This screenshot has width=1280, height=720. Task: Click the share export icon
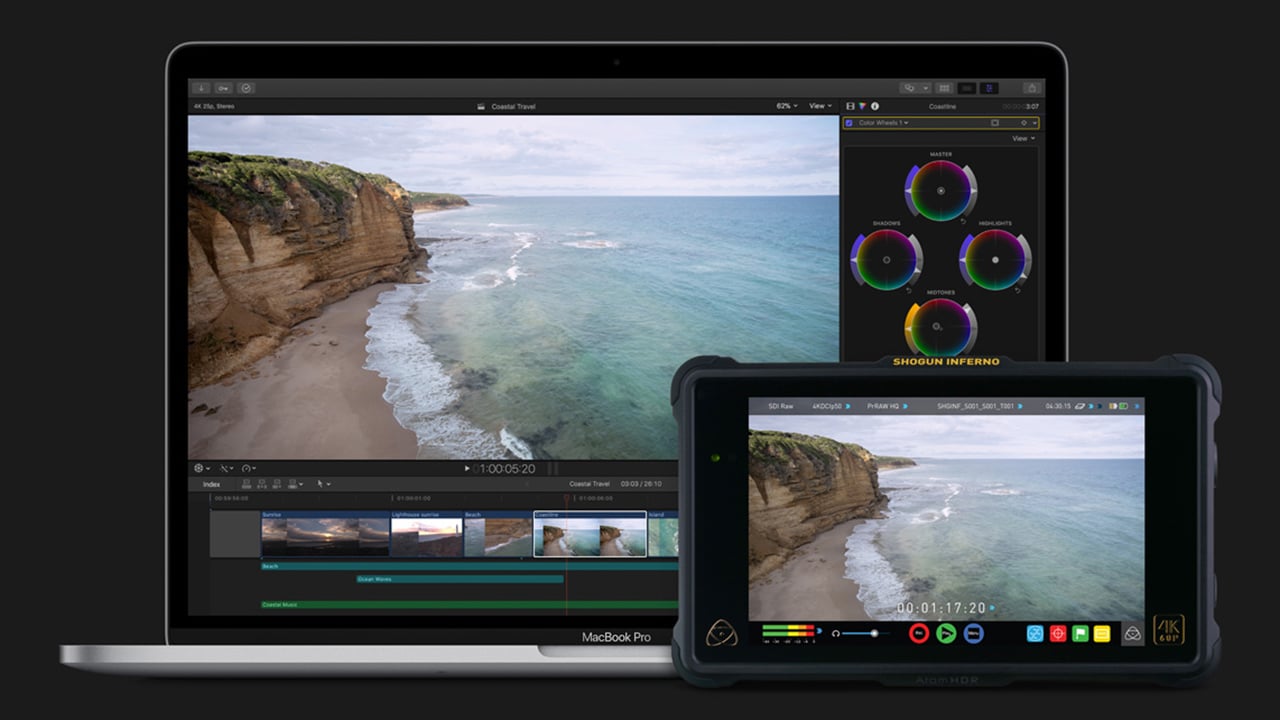(1033, 88)
